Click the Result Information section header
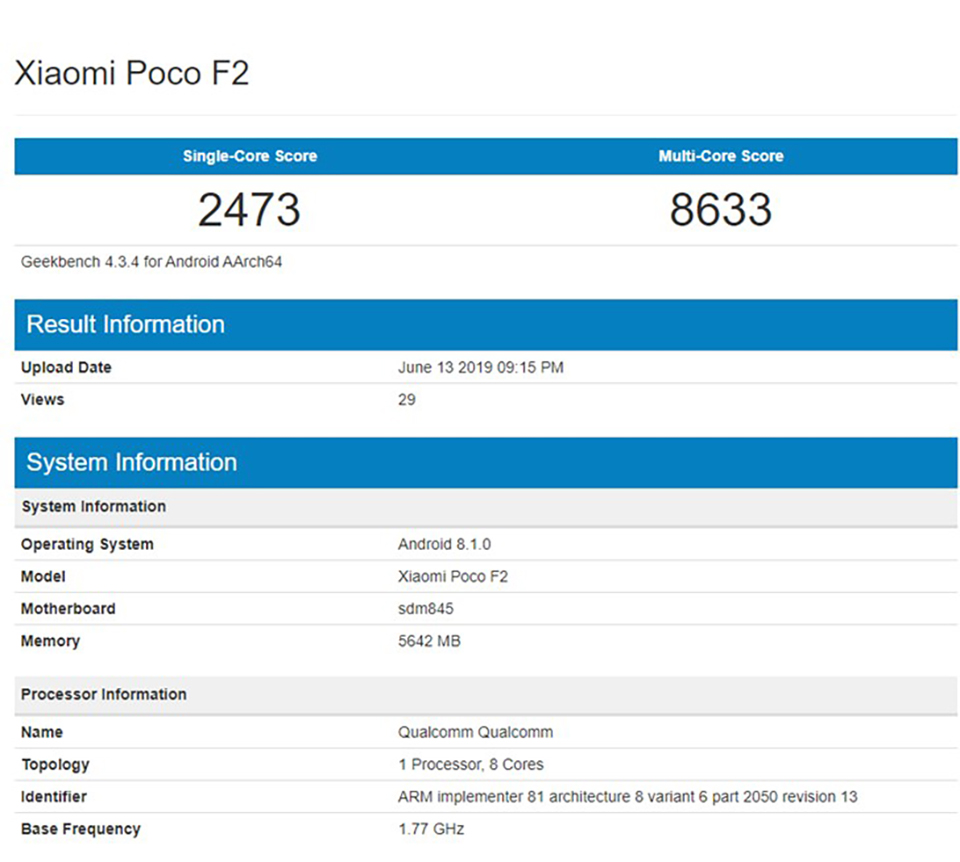Image resolution: width=960 pixels, height=862 pixels. 486,324
